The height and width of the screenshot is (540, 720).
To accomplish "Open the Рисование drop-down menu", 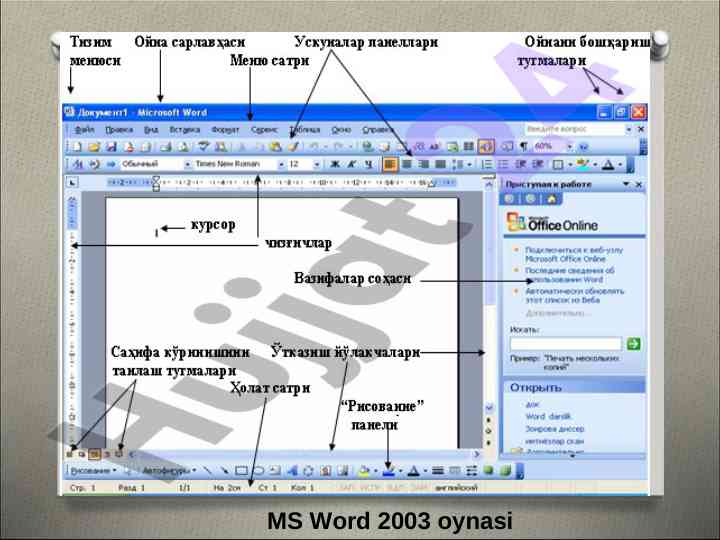I will [x=93, y=471].
